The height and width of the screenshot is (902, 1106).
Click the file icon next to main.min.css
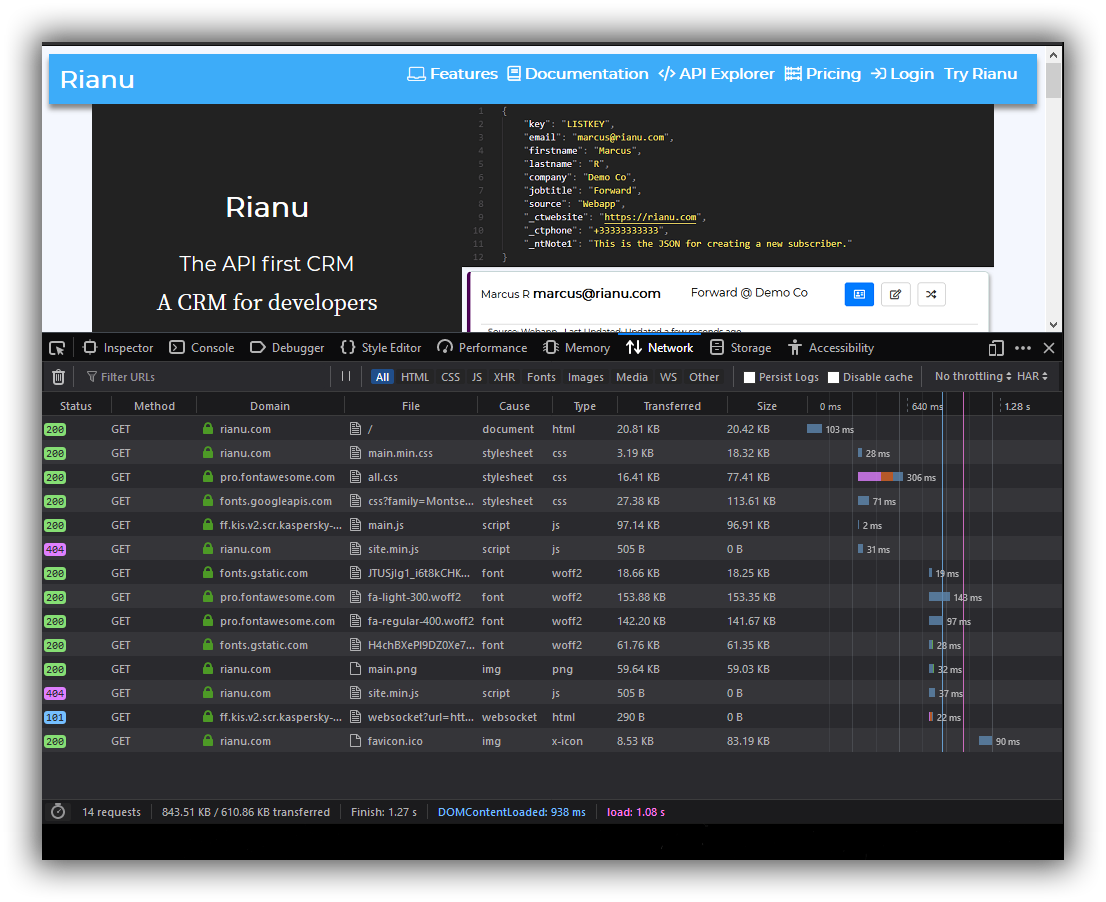[x=356, y=453]
